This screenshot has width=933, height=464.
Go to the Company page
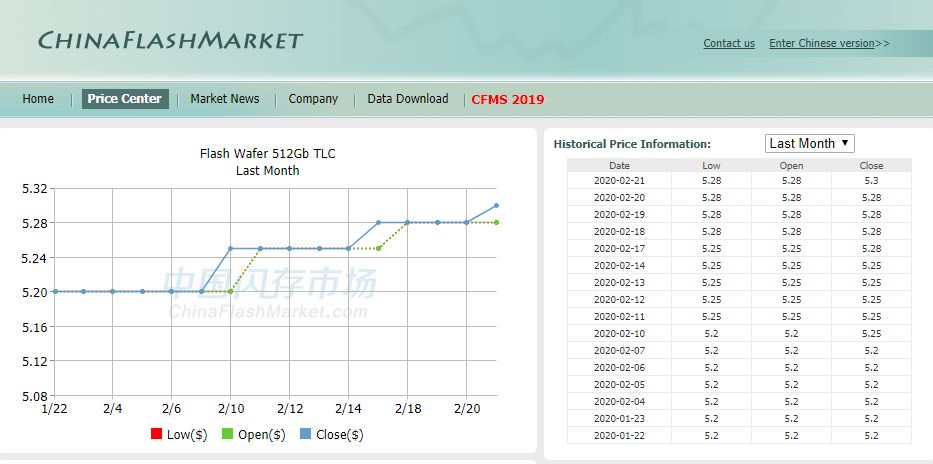coord(313,99)
